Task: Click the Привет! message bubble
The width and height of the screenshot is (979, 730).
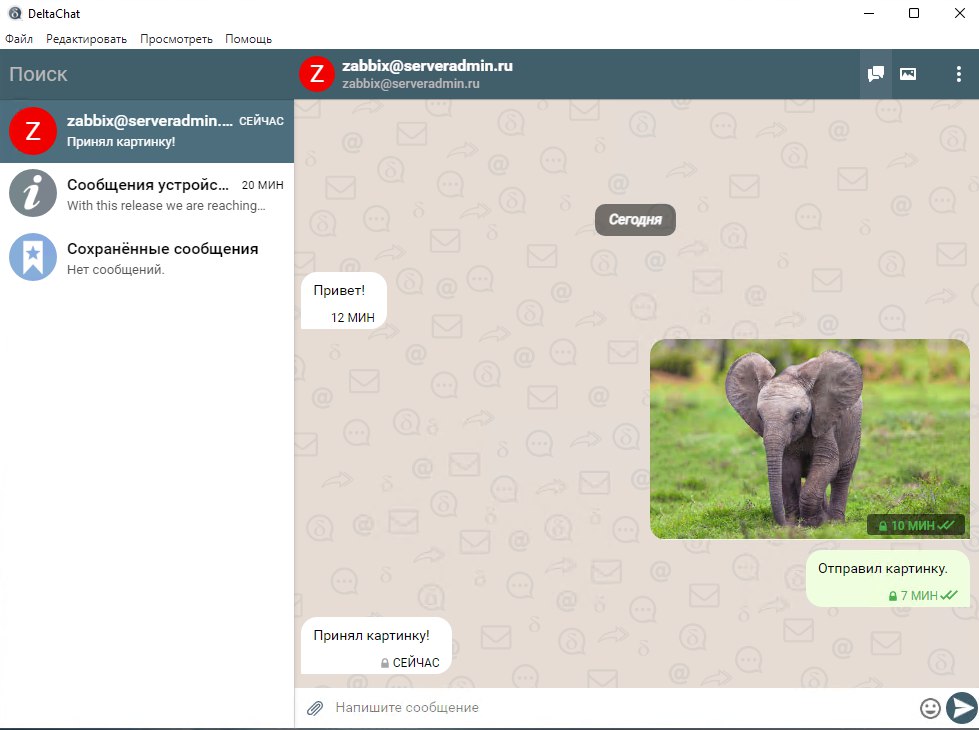Action: (344, 301)
